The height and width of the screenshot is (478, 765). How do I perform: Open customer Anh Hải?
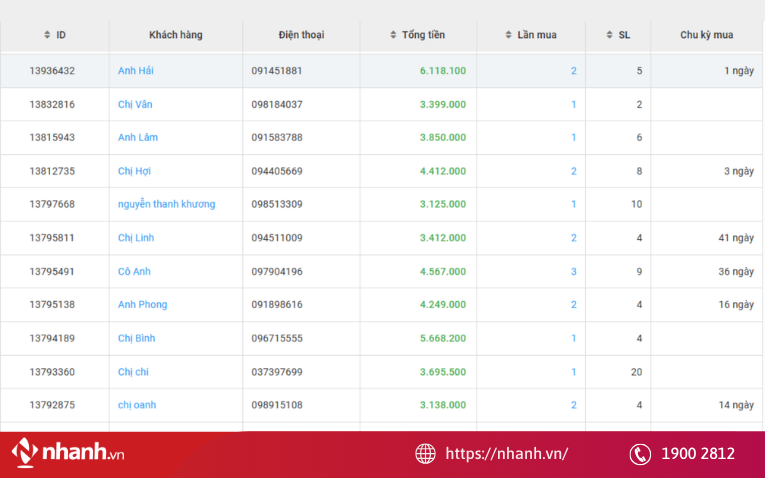click(136, 71)
